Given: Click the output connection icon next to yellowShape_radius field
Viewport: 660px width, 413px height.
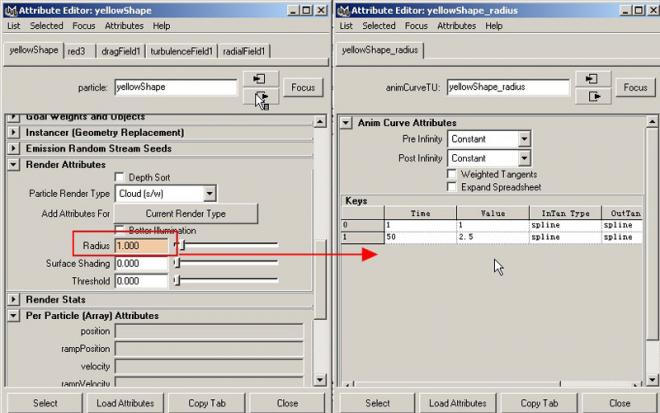Looking at the screenshot, I should 593,97.
